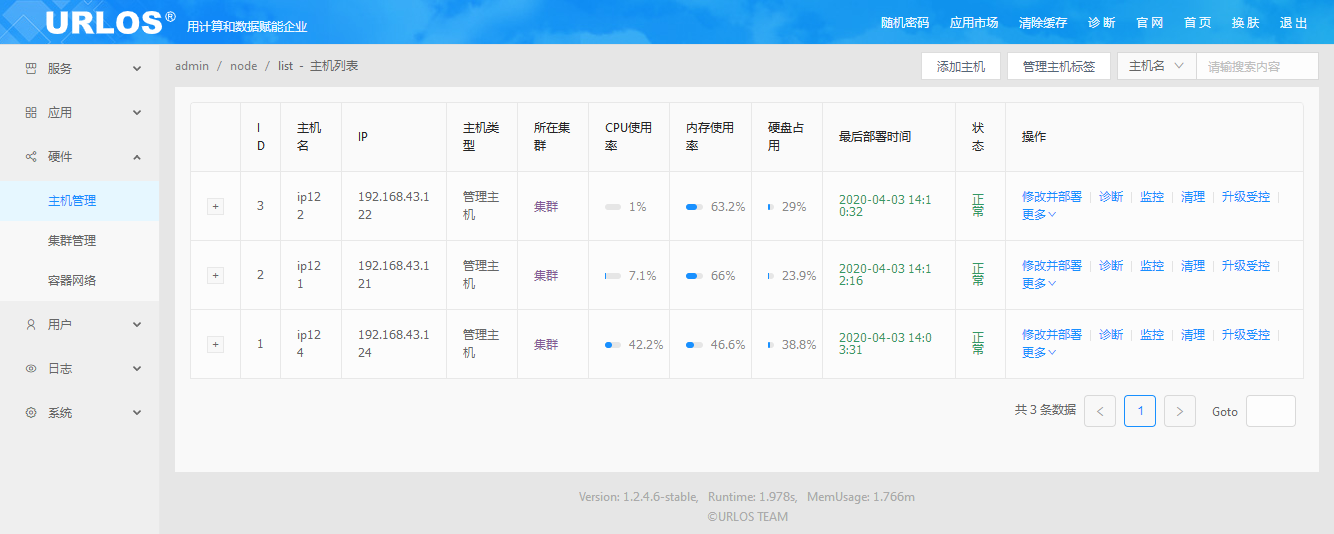Click the 日志 eye icon in sidebar
Screen dimensions: 1334x534
tap(30, 369)
